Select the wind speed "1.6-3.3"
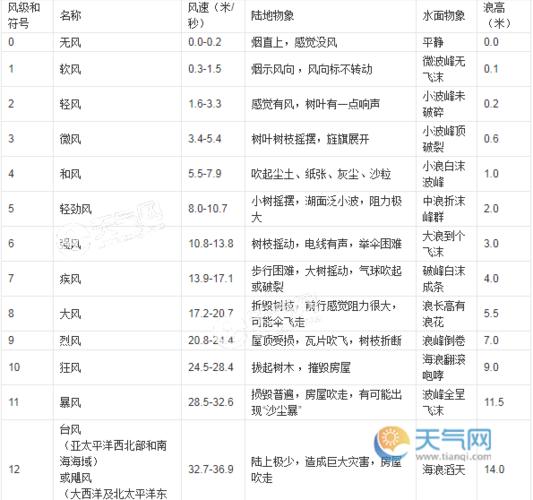533x500 pixels. (x=205, y=104)
